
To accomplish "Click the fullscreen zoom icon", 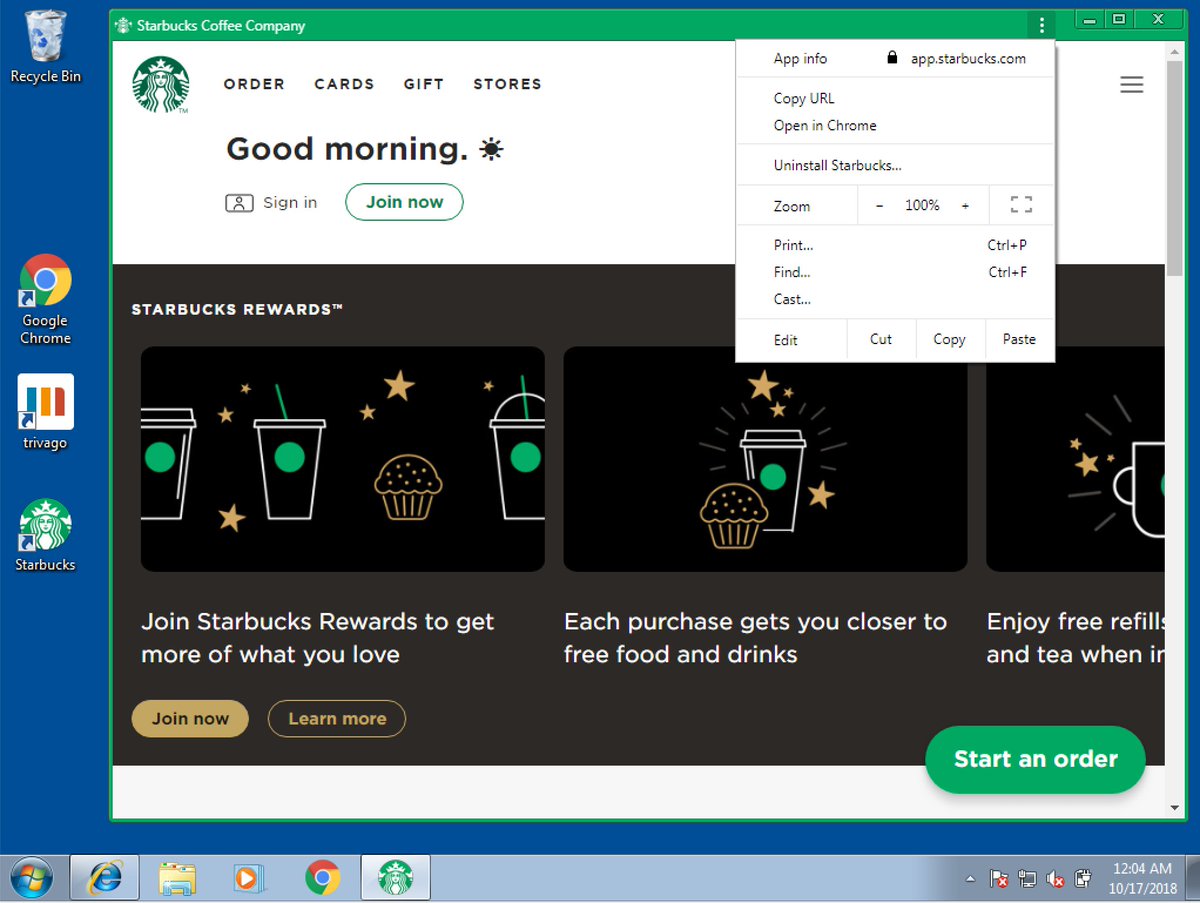I will tap(1021, 205).
